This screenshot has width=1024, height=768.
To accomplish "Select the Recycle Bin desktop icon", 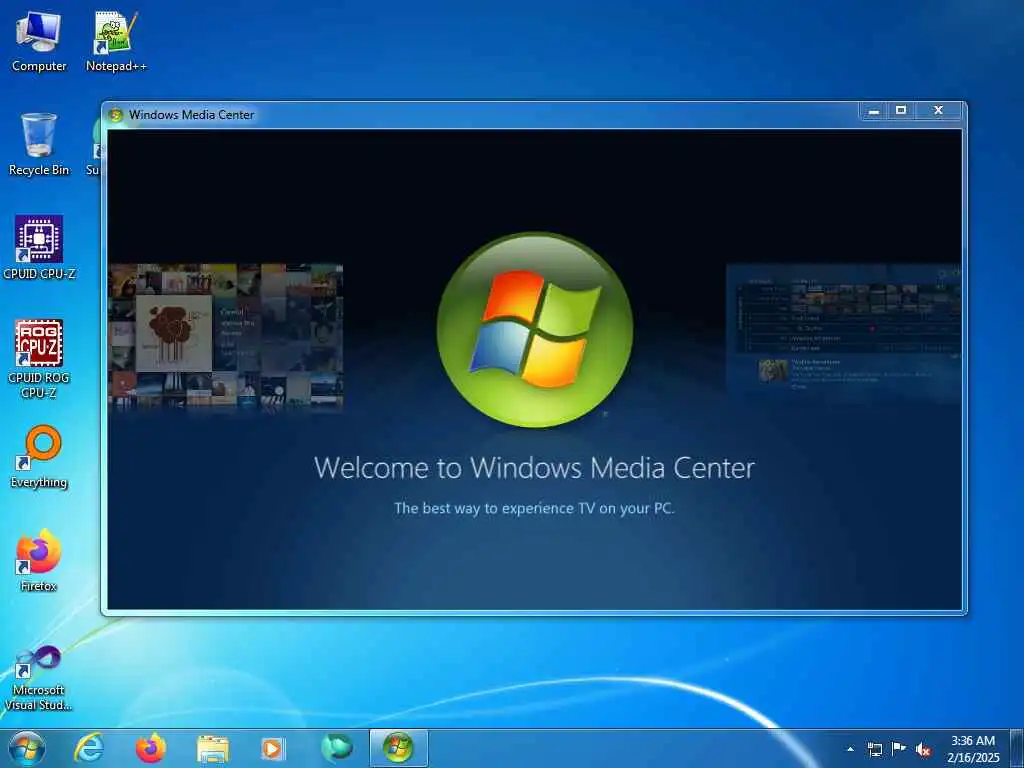I will pos(39,144).
